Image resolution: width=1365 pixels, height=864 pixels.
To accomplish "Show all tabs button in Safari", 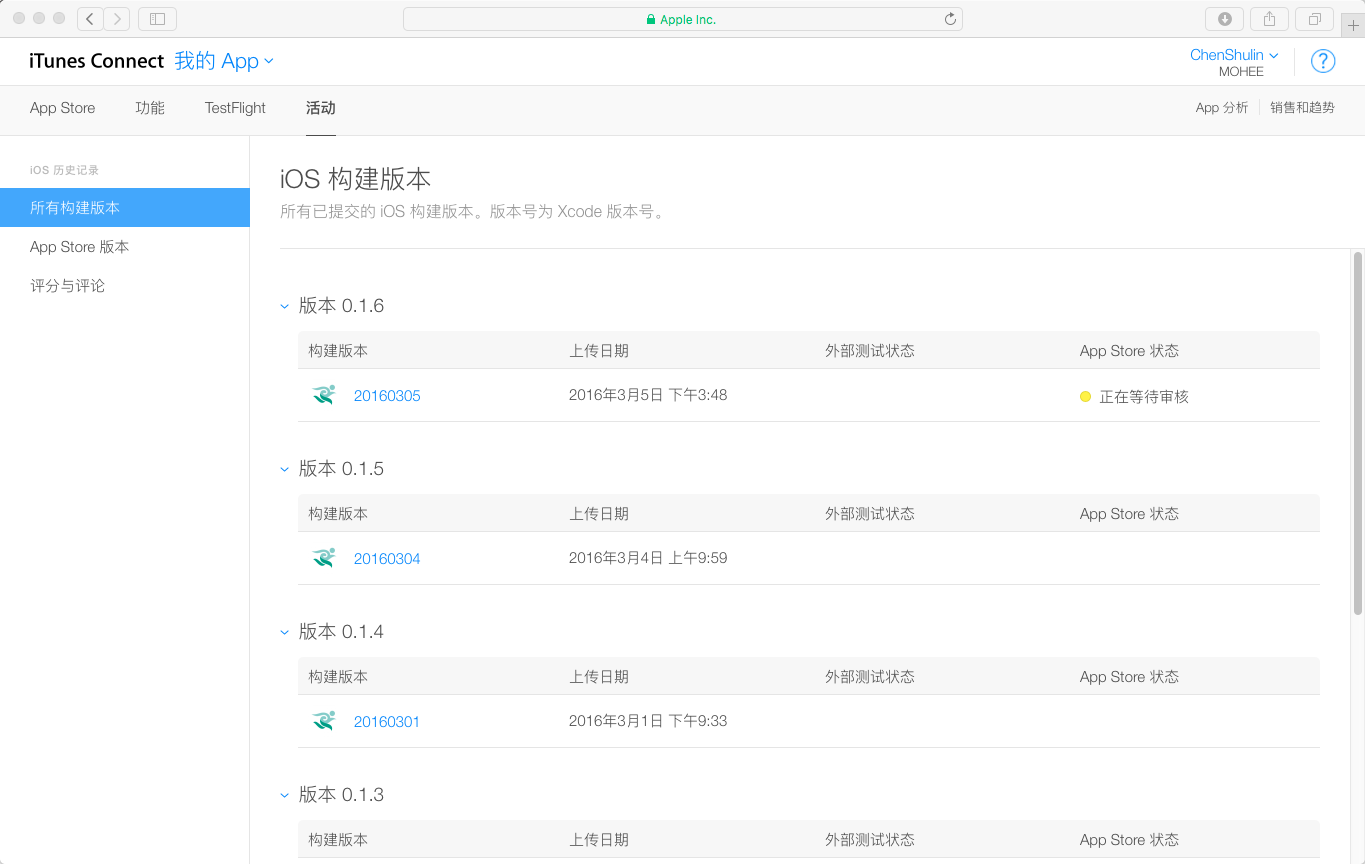I will click(1314, 18).
